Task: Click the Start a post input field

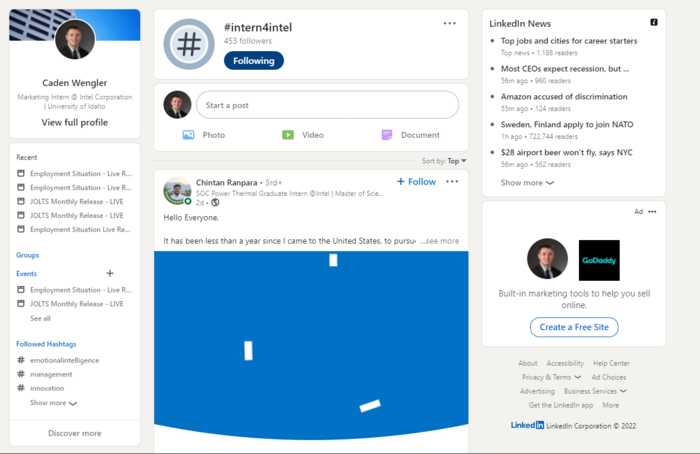Action: pos(326,105)
